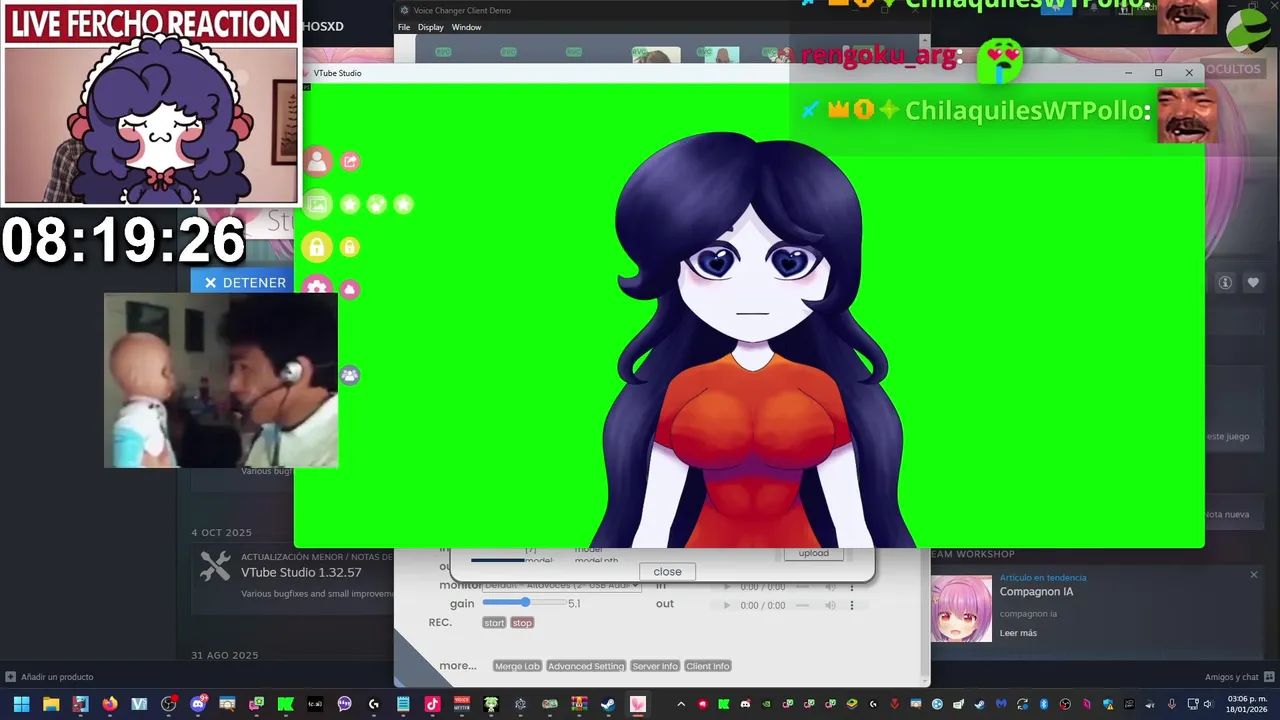
Task: Open the Windows Start menu
Action: tap(21, 704)
